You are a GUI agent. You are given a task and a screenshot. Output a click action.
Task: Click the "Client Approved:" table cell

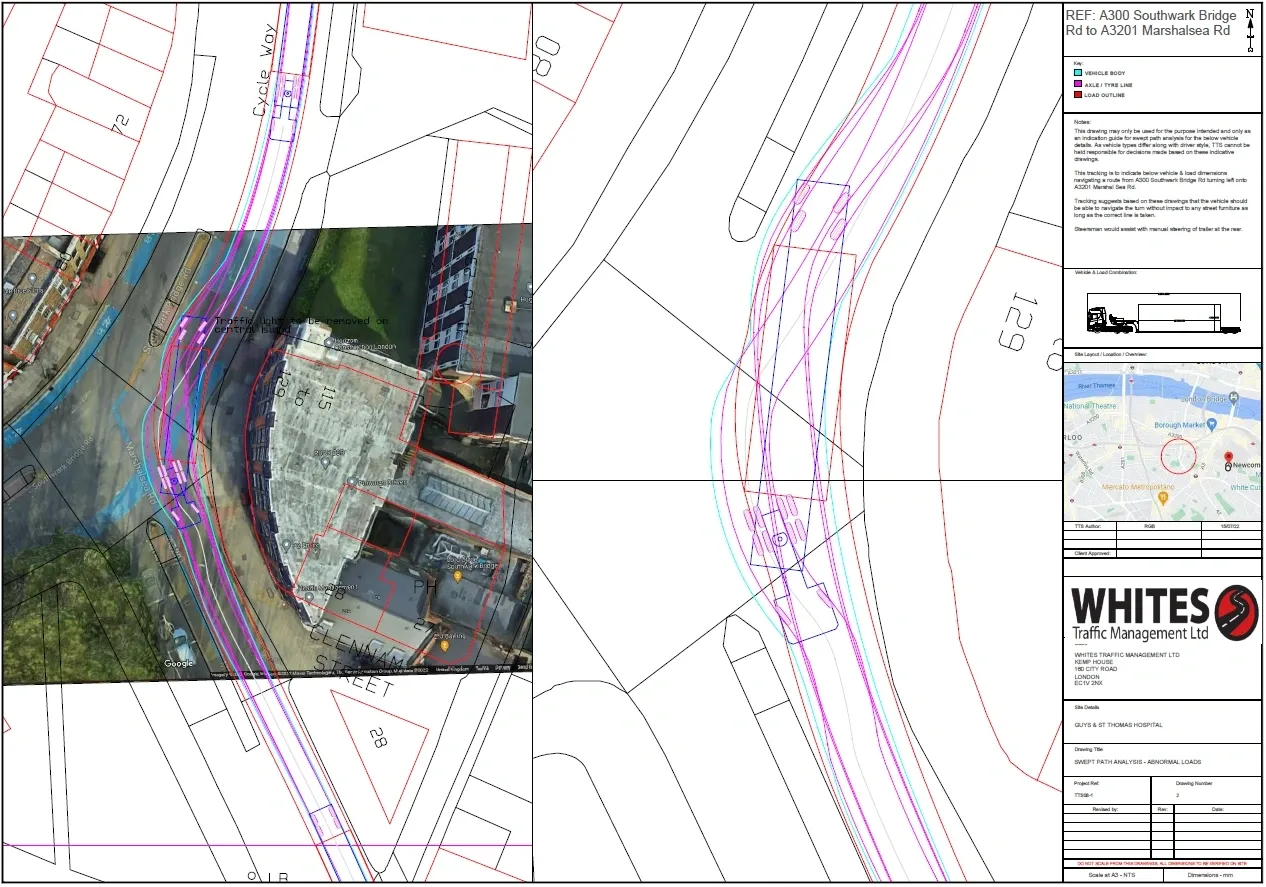[x=1089, y=553]
